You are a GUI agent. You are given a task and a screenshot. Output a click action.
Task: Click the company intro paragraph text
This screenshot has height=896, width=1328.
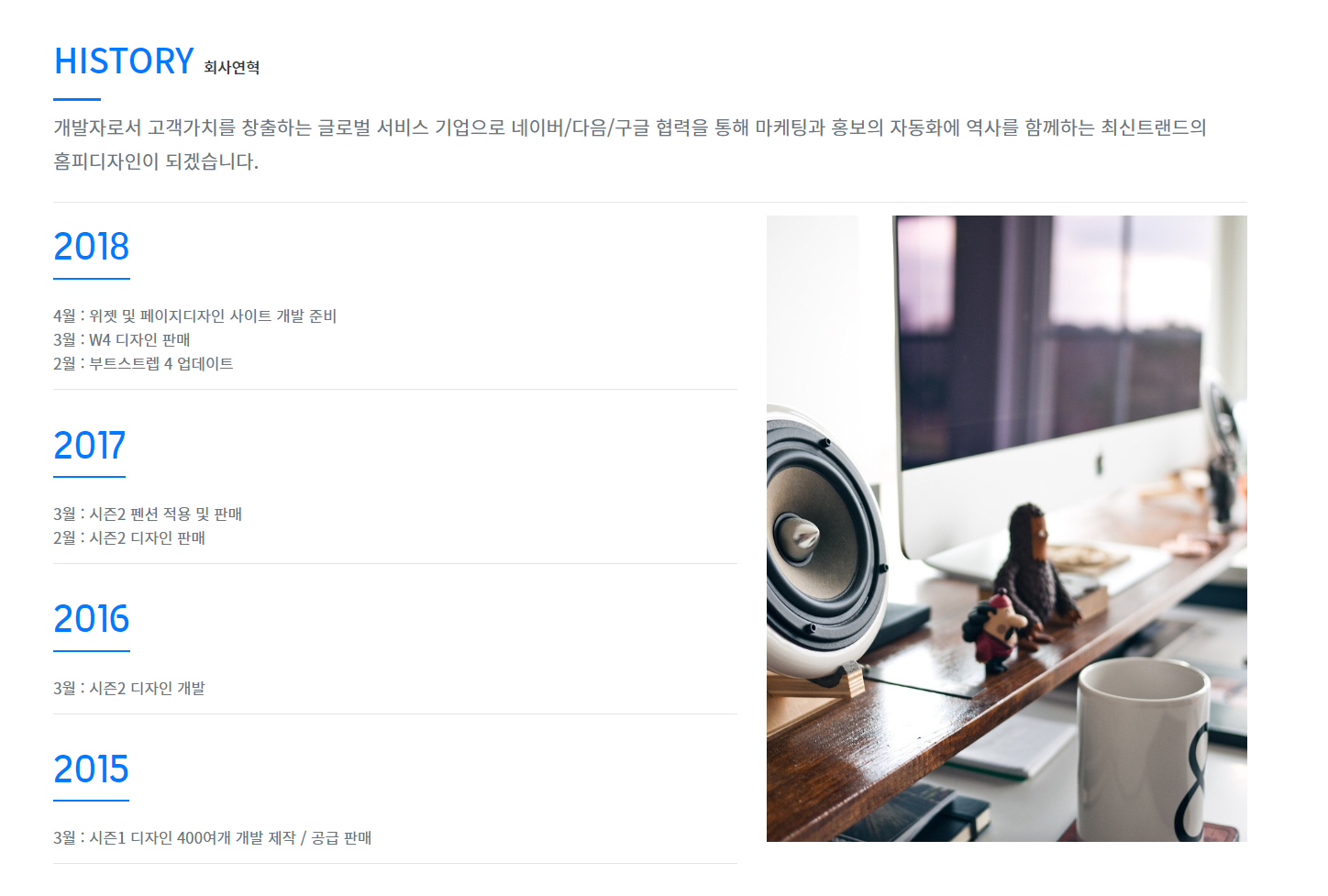[630, 144]
